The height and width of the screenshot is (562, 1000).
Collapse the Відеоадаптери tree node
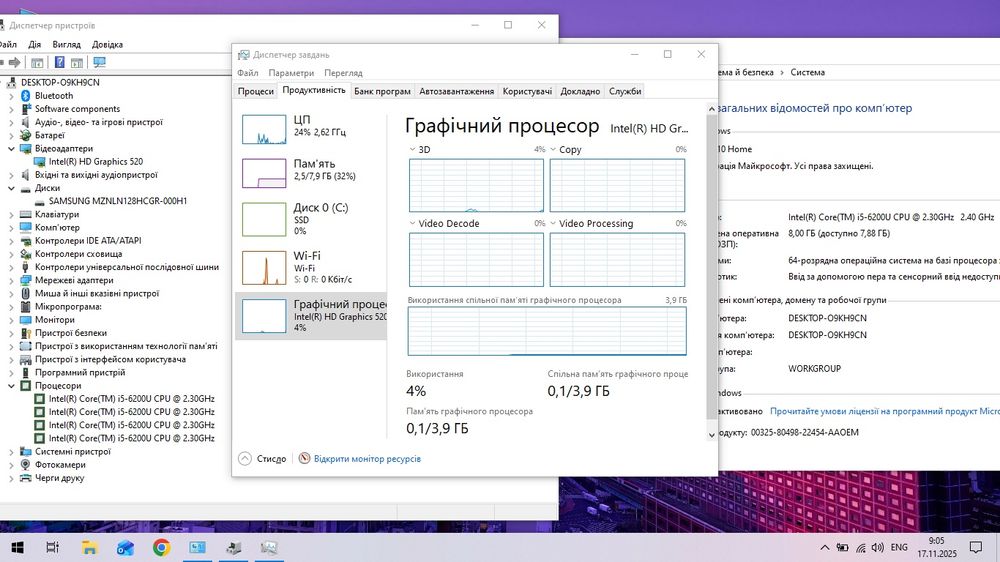tap(11, 149)
